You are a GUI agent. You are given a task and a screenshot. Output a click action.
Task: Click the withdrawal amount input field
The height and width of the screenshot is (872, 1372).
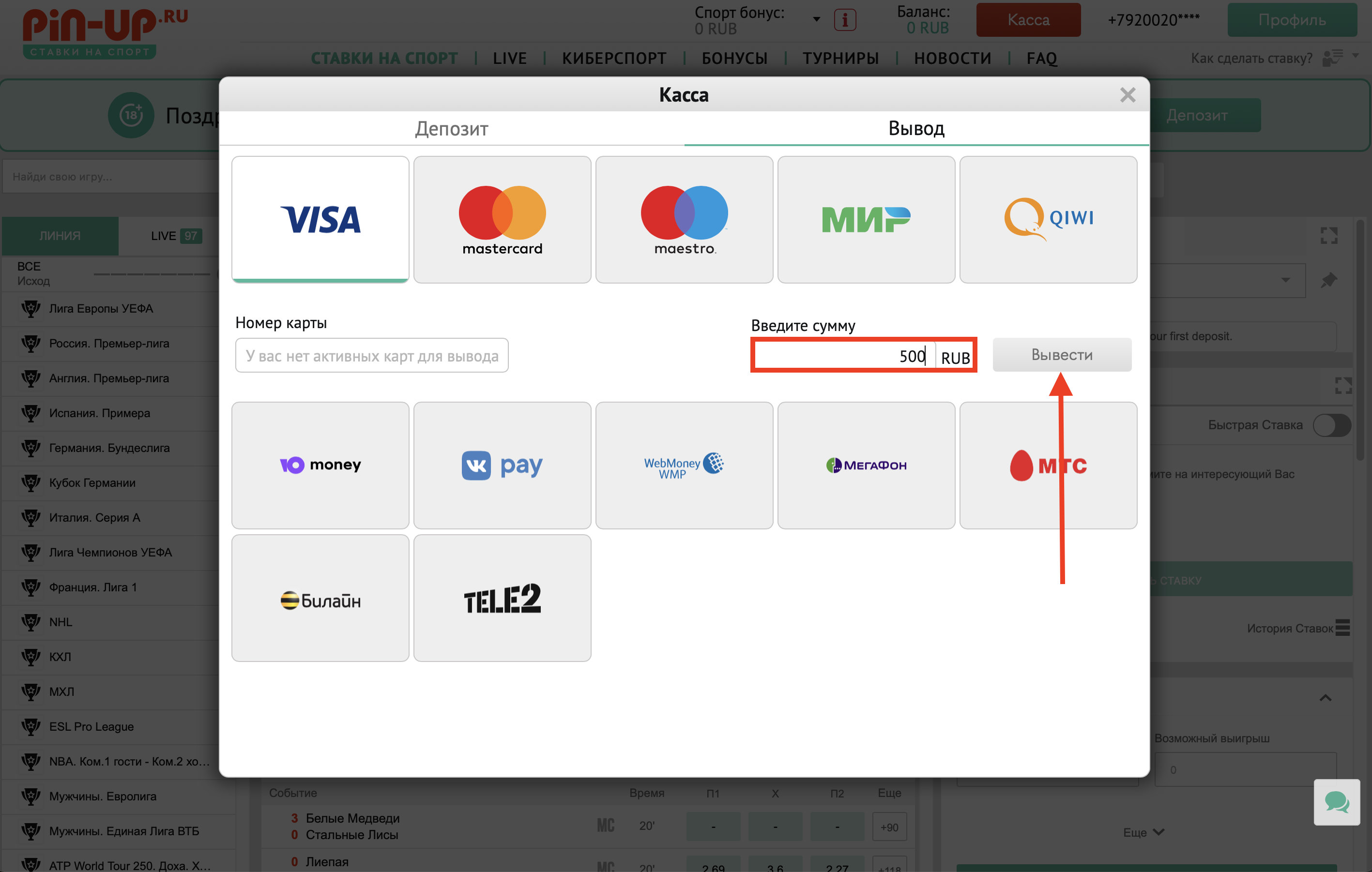tap(845, 356)
